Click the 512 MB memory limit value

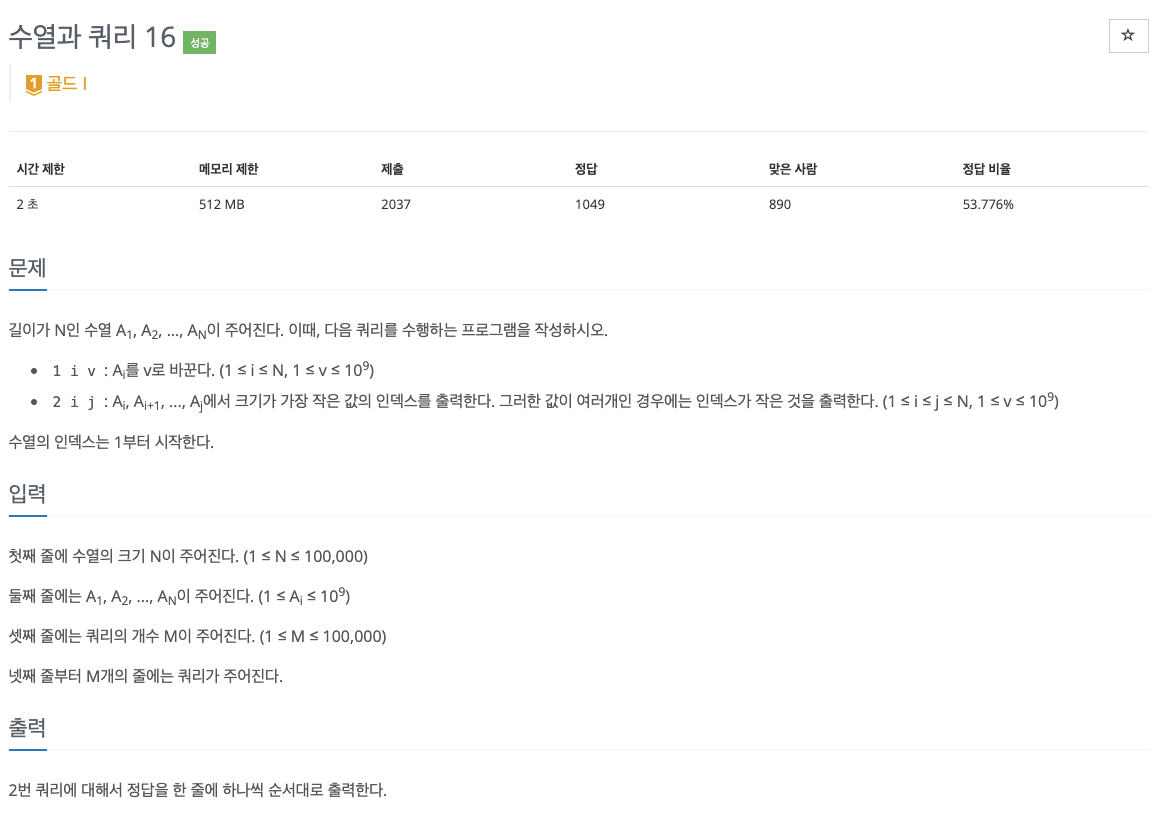(220, 204)
